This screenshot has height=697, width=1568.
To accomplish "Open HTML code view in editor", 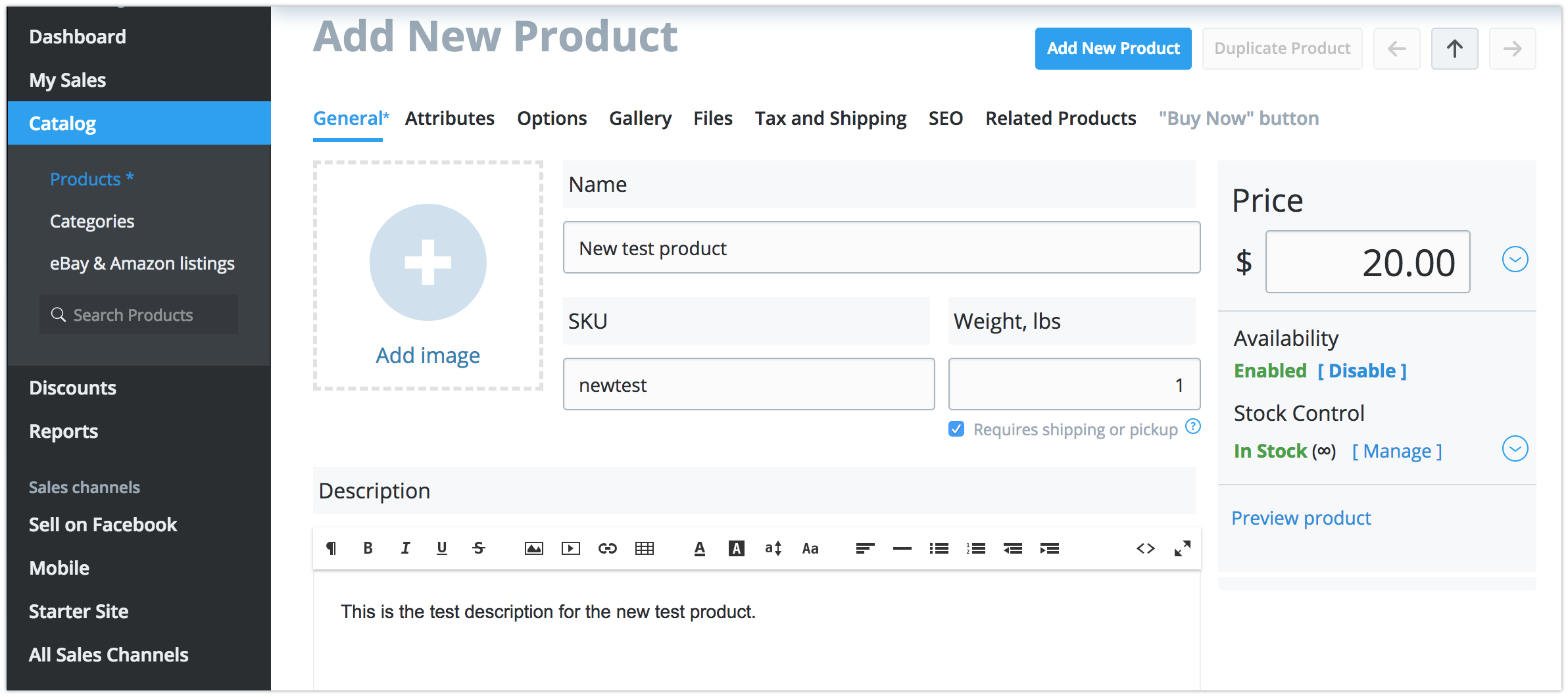I will point(1145,548).
